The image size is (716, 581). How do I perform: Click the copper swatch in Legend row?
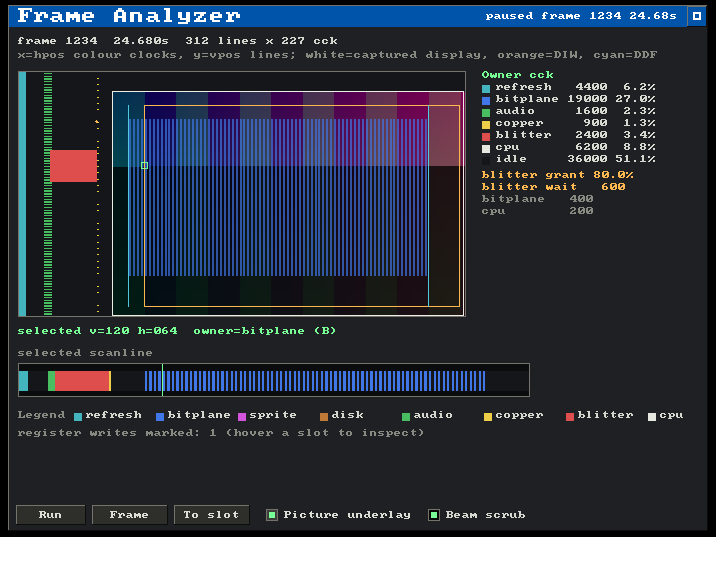pos(488,417)
